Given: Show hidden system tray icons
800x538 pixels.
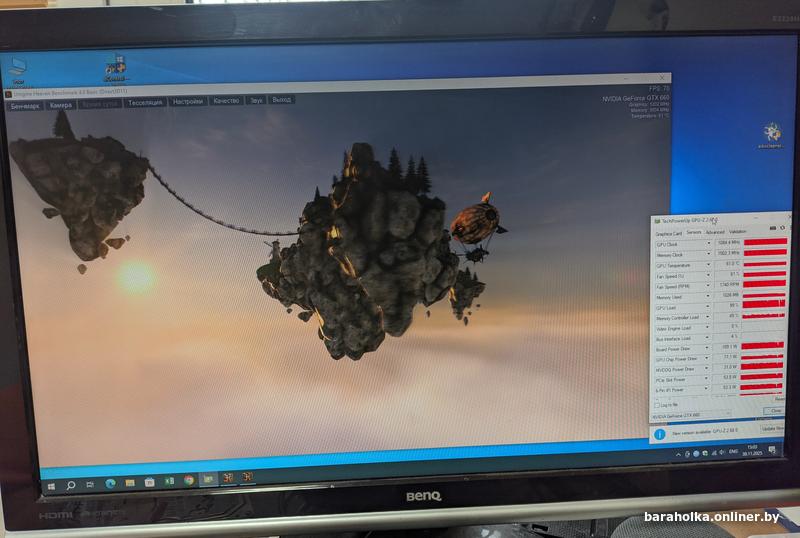Looking at the screenshot, I should pyautogui.click(x=678, y=455).
